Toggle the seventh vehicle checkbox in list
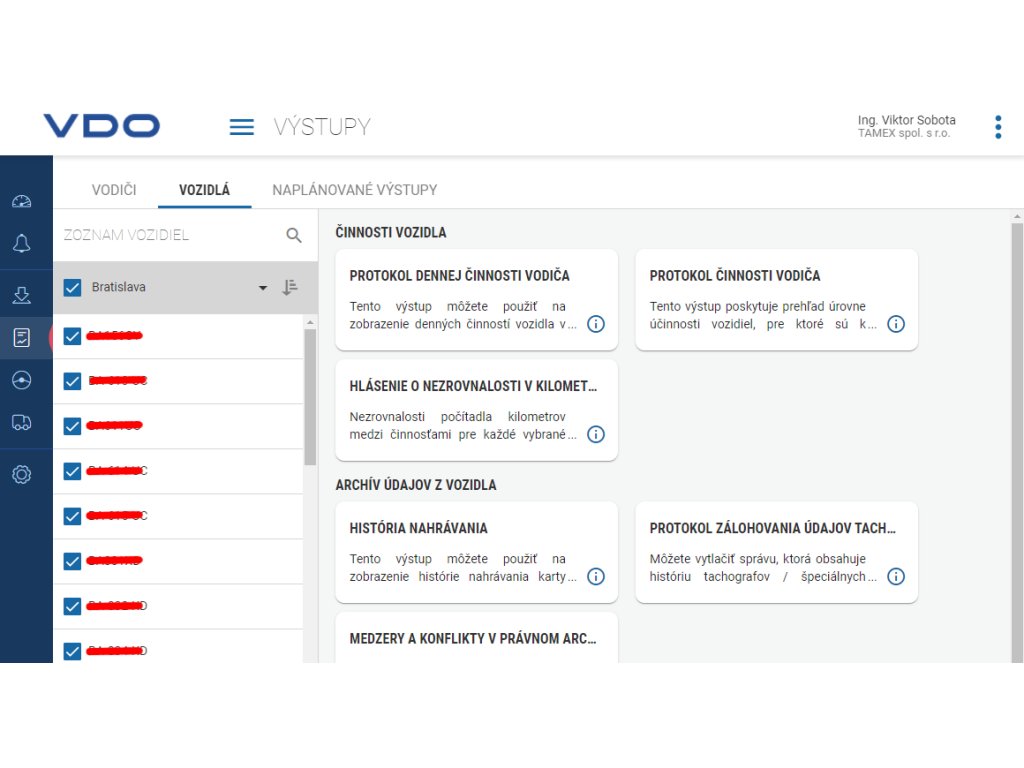 72,607
